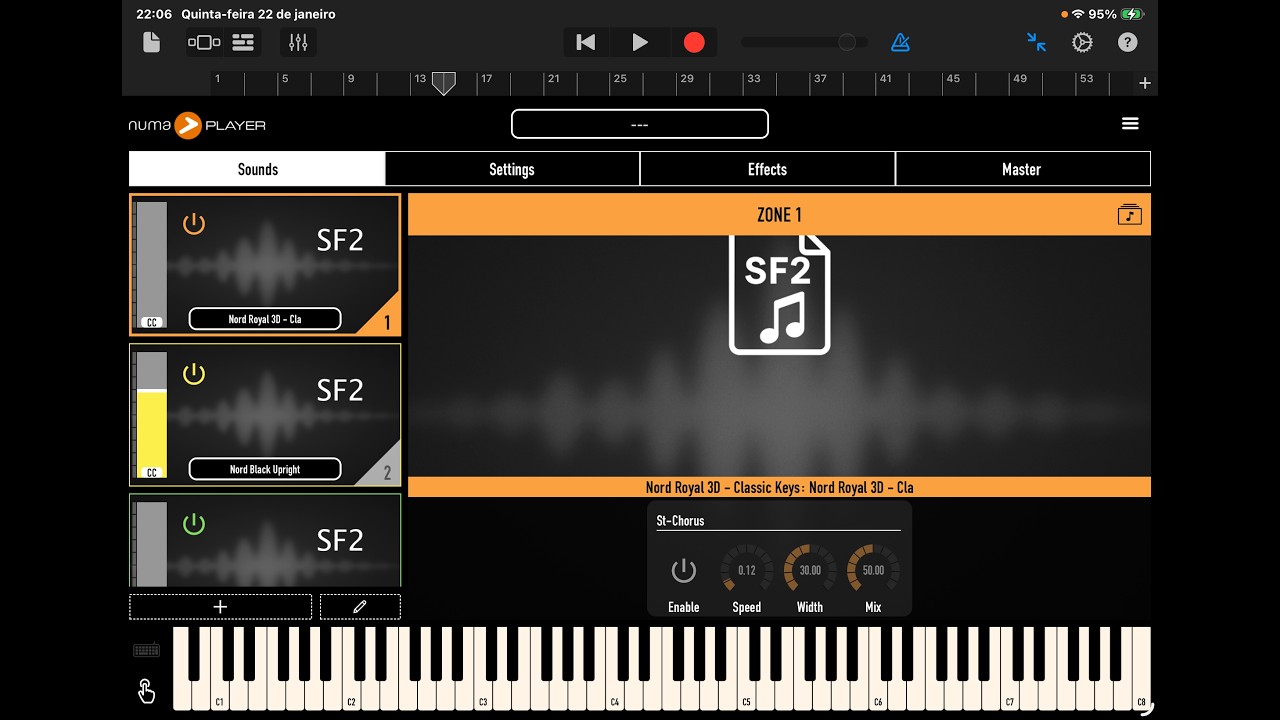Viewport: 1280px width, 720px height.
Task: Start playback with the play button
Action: tap(640, 42)
